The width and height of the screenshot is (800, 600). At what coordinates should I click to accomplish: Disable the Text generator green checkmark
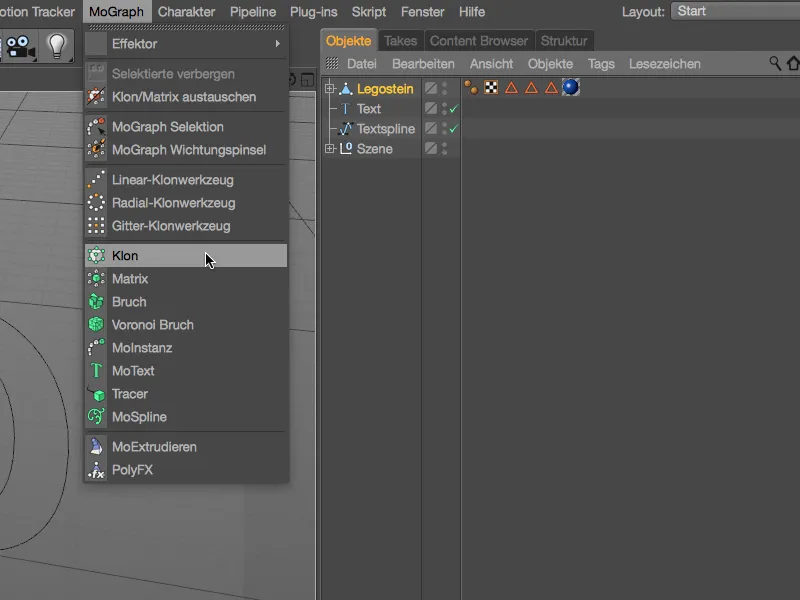tap(453, 108)
